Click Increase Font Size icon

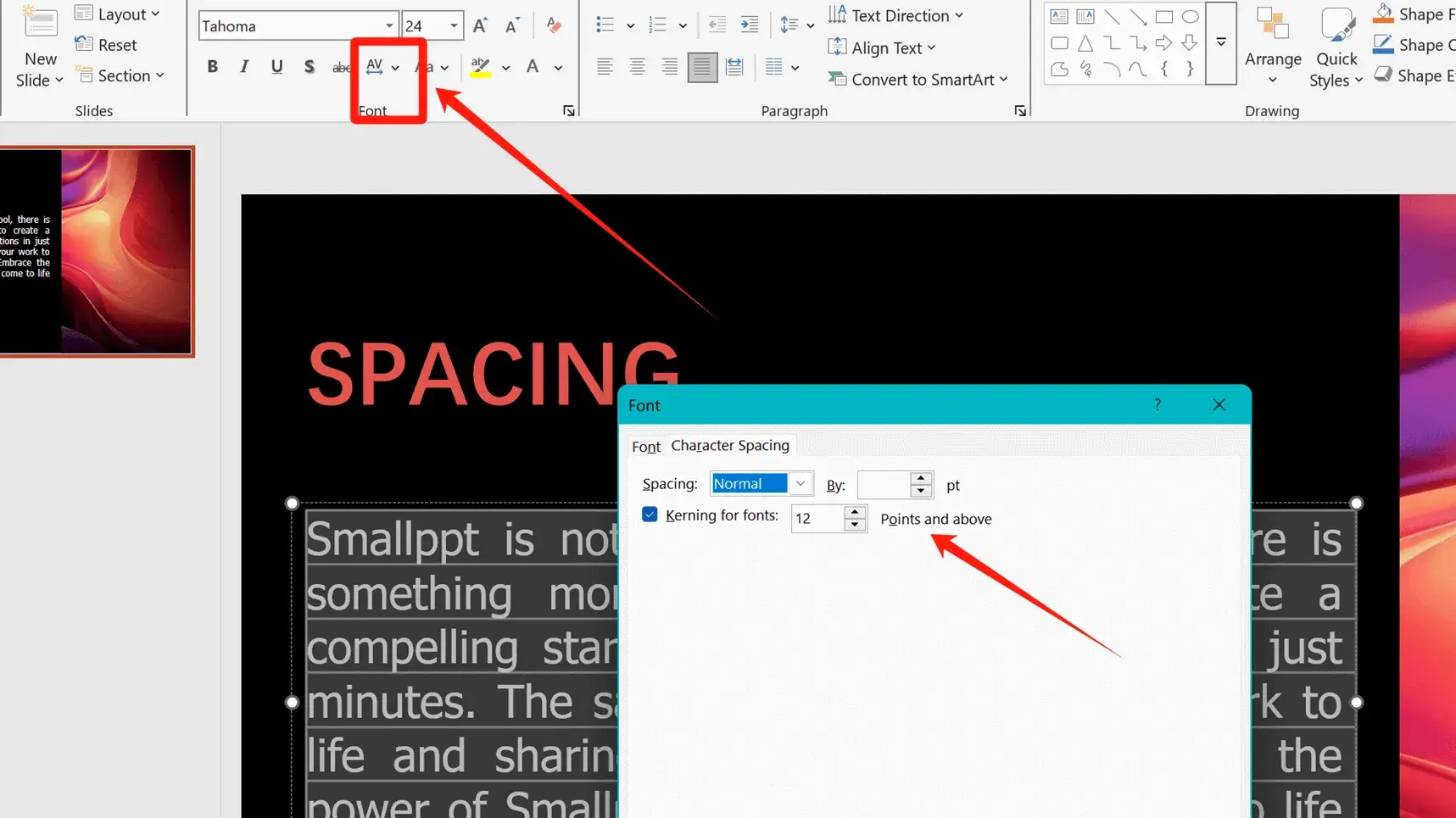[480, 26]
